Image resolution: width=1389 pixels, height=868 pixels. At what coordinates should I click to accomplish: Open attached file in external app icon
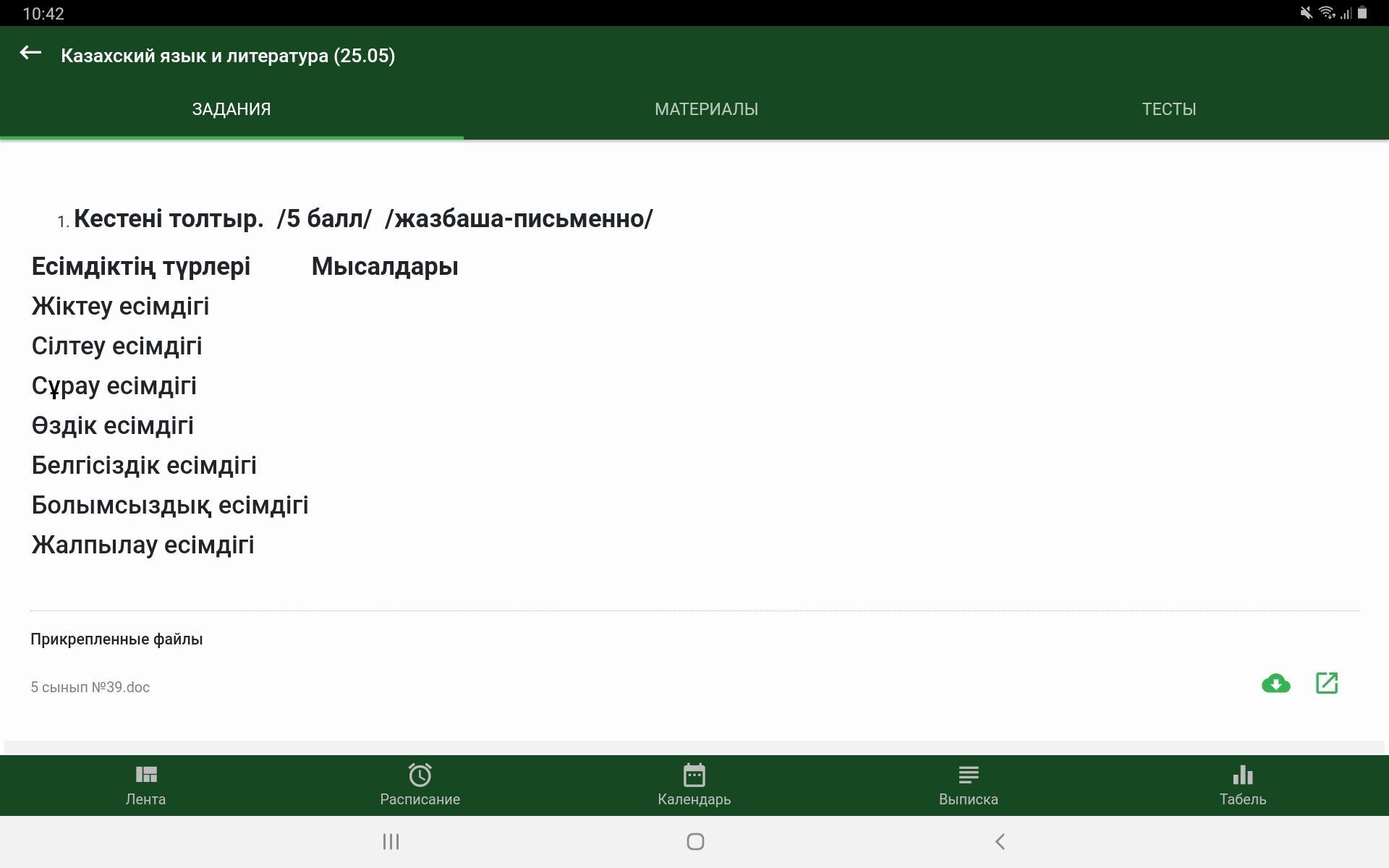coord(1326,684)
